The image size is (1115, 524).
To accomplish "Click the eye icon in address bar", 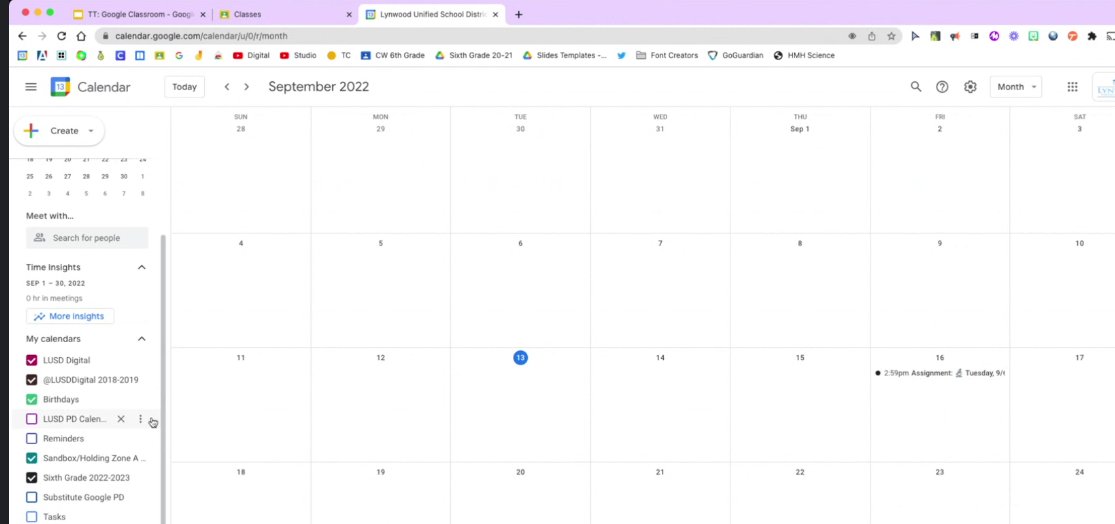I will click(852, 36).
